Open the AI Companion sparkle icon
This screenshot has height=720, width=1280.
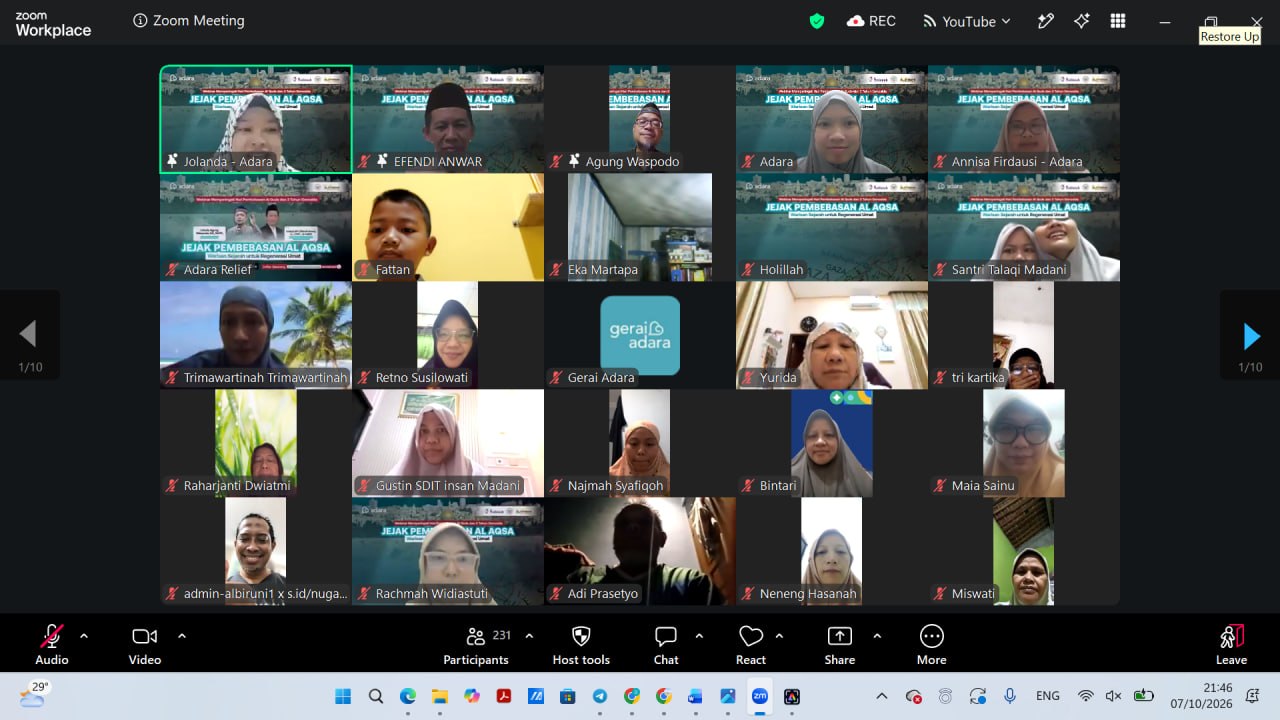pos(1082,21)
